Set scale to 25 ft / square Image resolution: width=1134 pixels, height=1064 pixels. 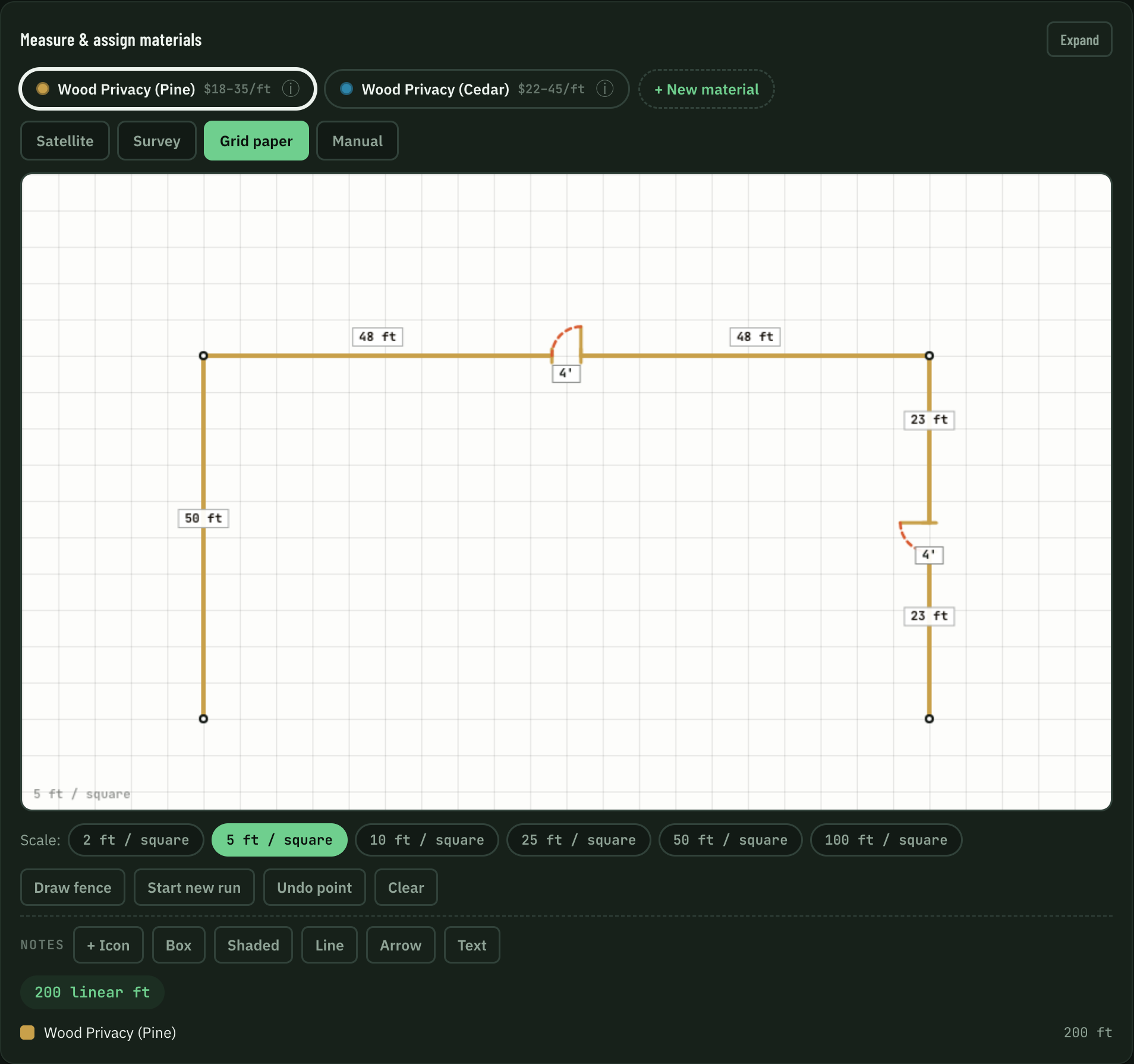578,840
